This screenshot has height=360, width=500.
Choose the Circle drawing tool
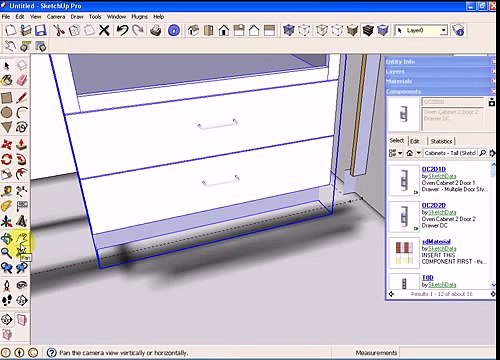tap(7, 113)
